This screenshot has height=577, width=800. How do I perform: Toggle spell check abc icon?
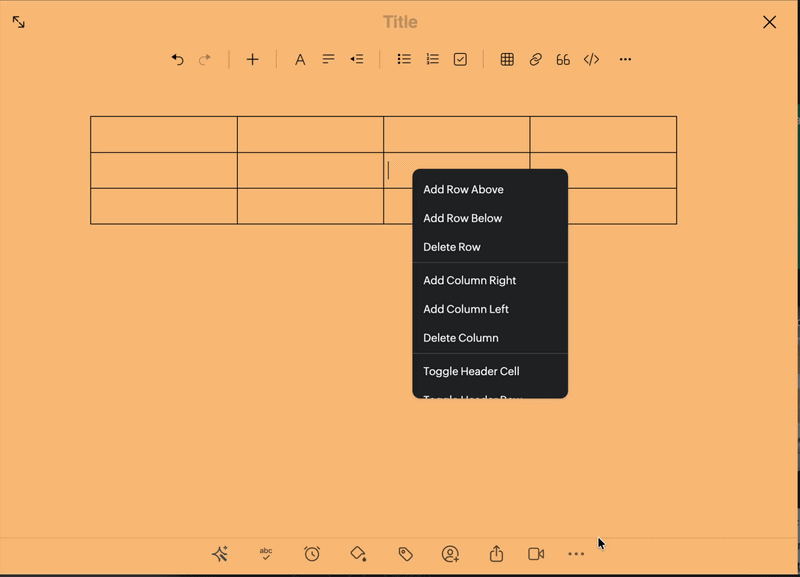[266, 554]
